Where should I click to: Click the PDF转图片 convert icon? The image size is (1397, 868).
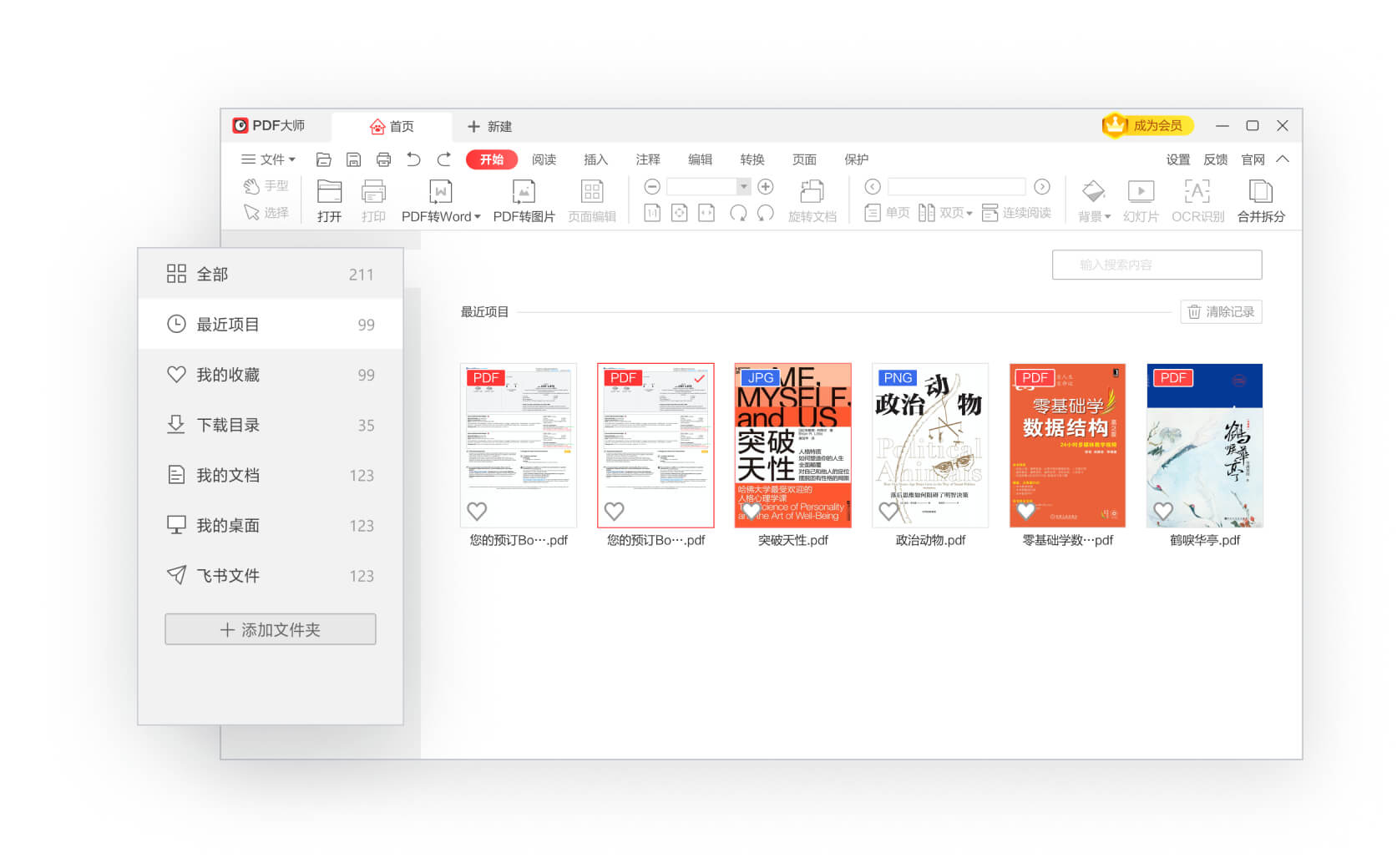pos(524,192)
